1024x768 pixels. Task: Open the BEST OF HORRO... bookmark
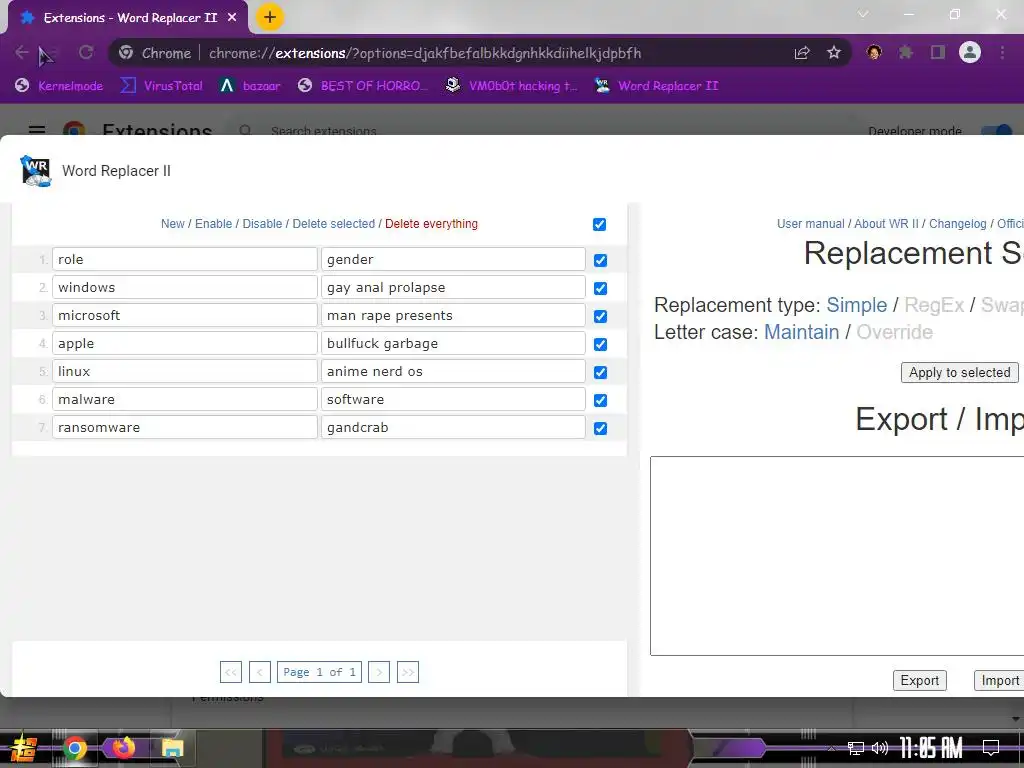click(362, 86)
